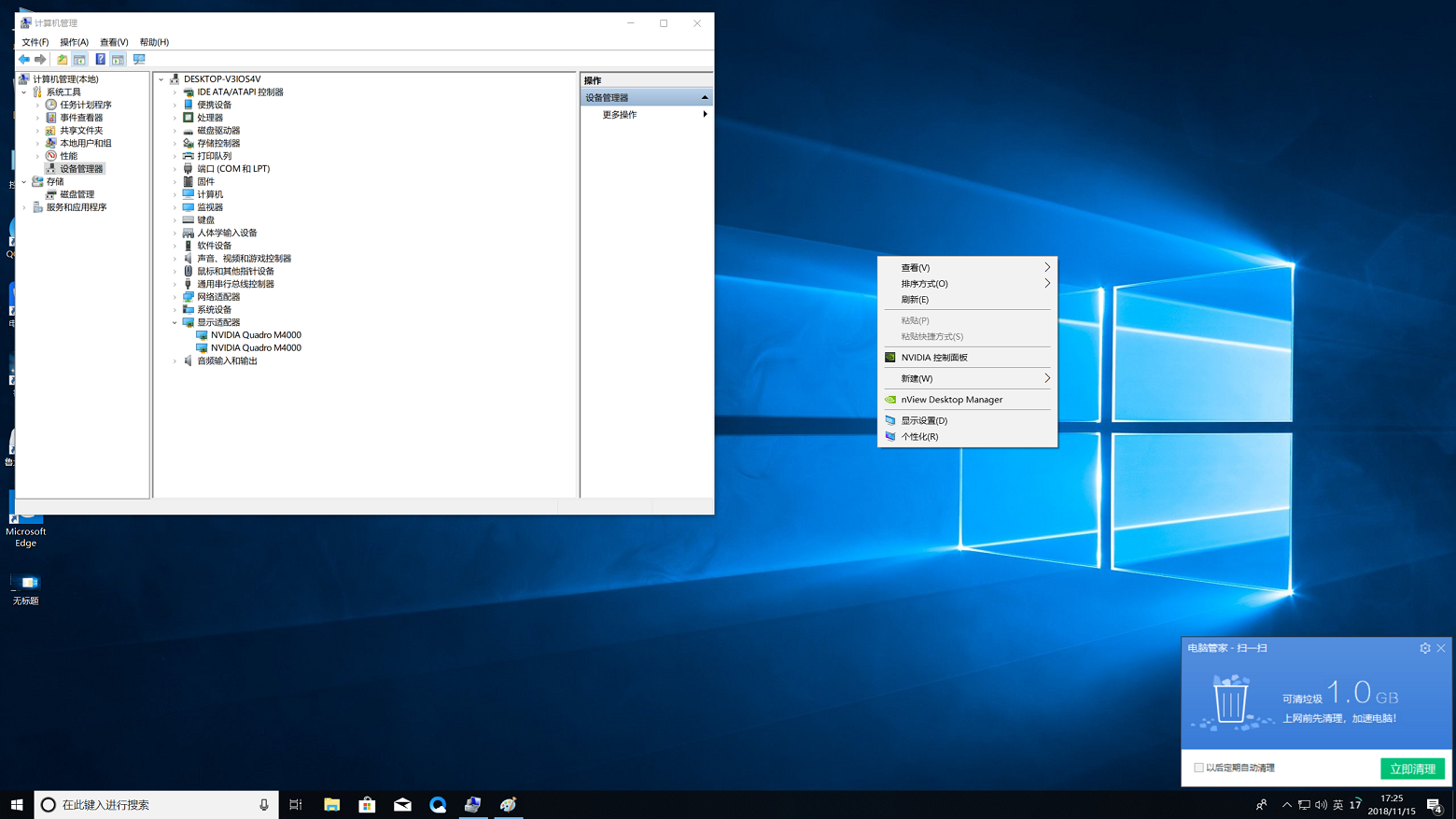Click the blue Back arrow in toolbar
Image resolution: width=1456 pixels, height=819 pixels.
(24, 60)
